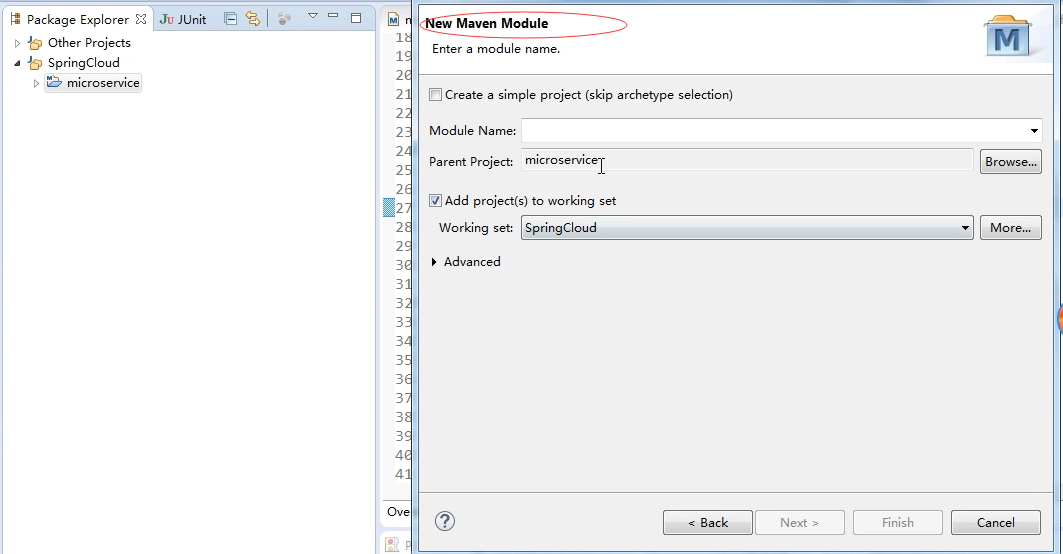Image resolution: width=1063 pixels, height=554 pixels.
Task: Select the microservice project in tree
Action: (x=103, y=83)
